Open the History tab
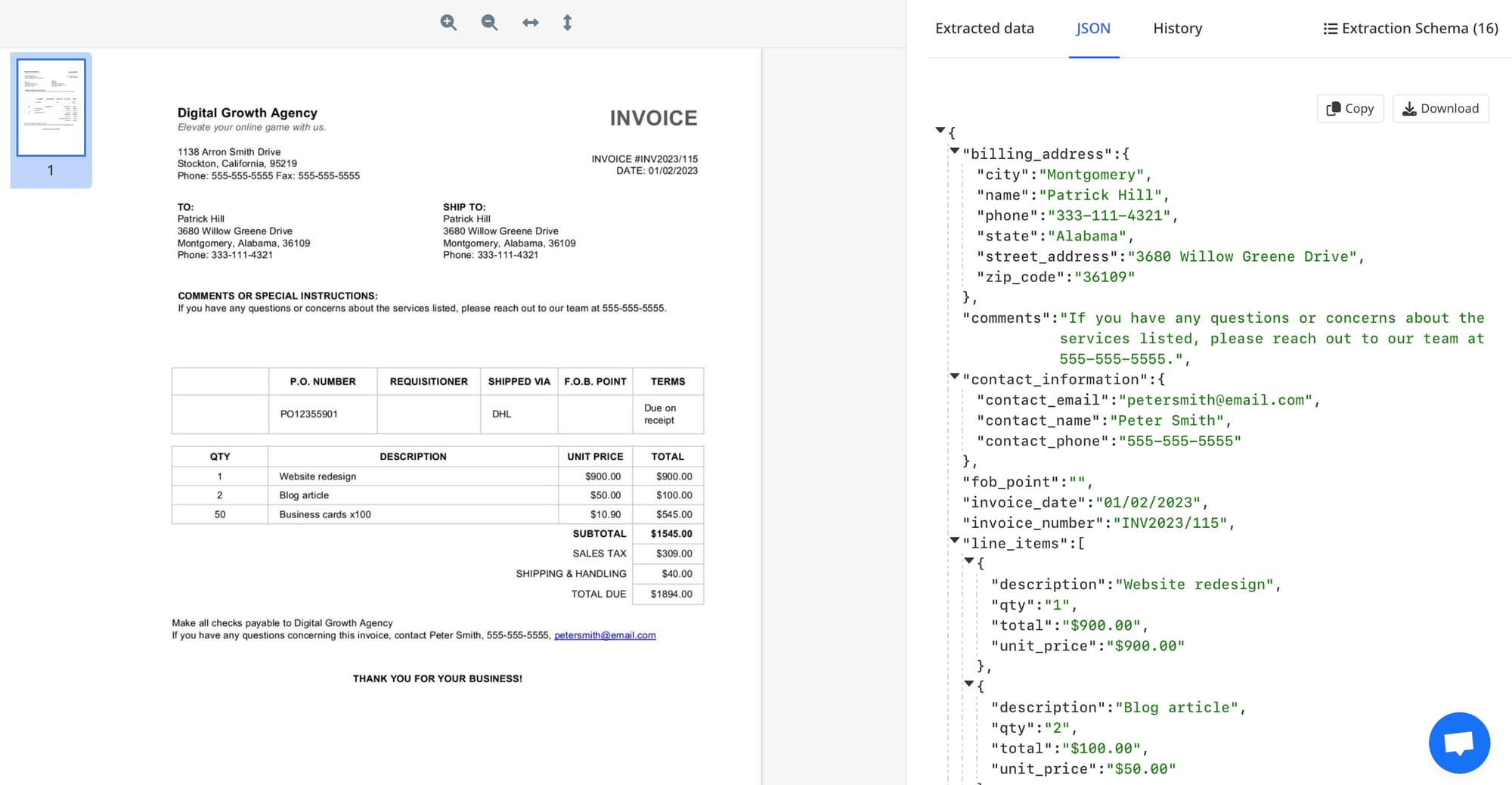1512x785 pixels. (x=1177, y=29)
